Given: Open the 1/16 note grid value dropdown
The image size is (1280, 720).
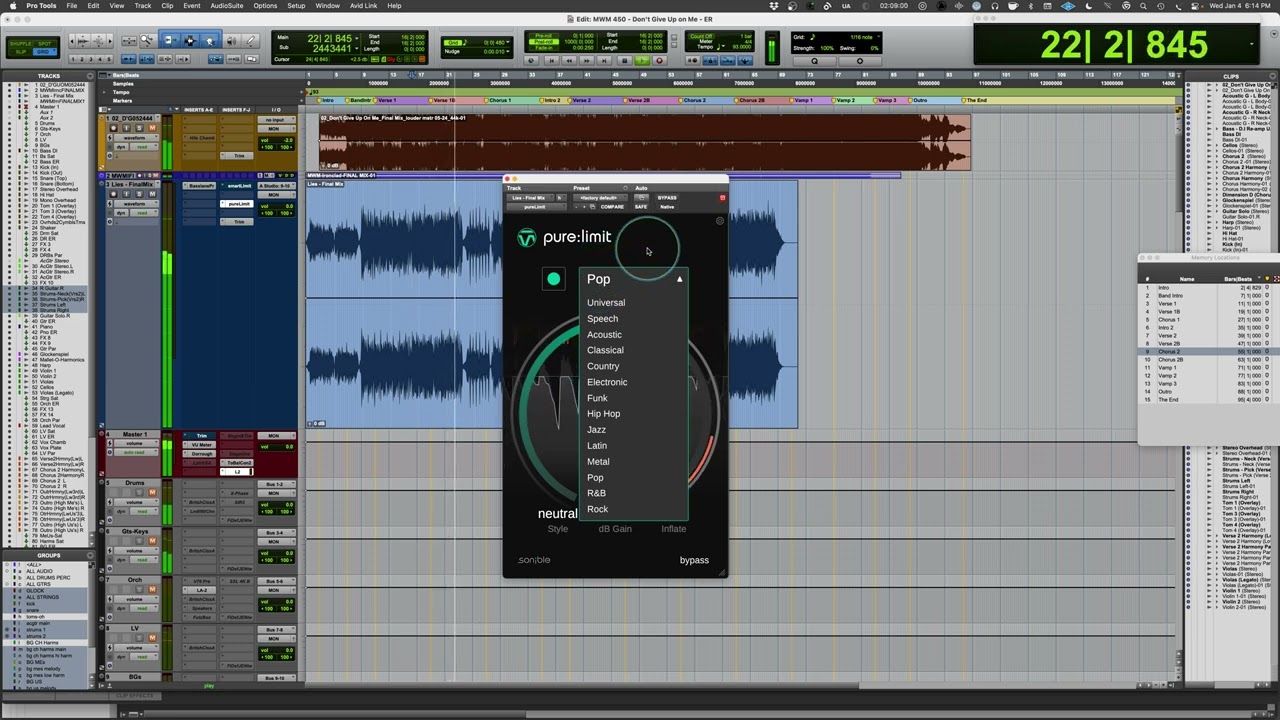Looking at the screenshot, I should pyautogui.click(x=880, y=36).
